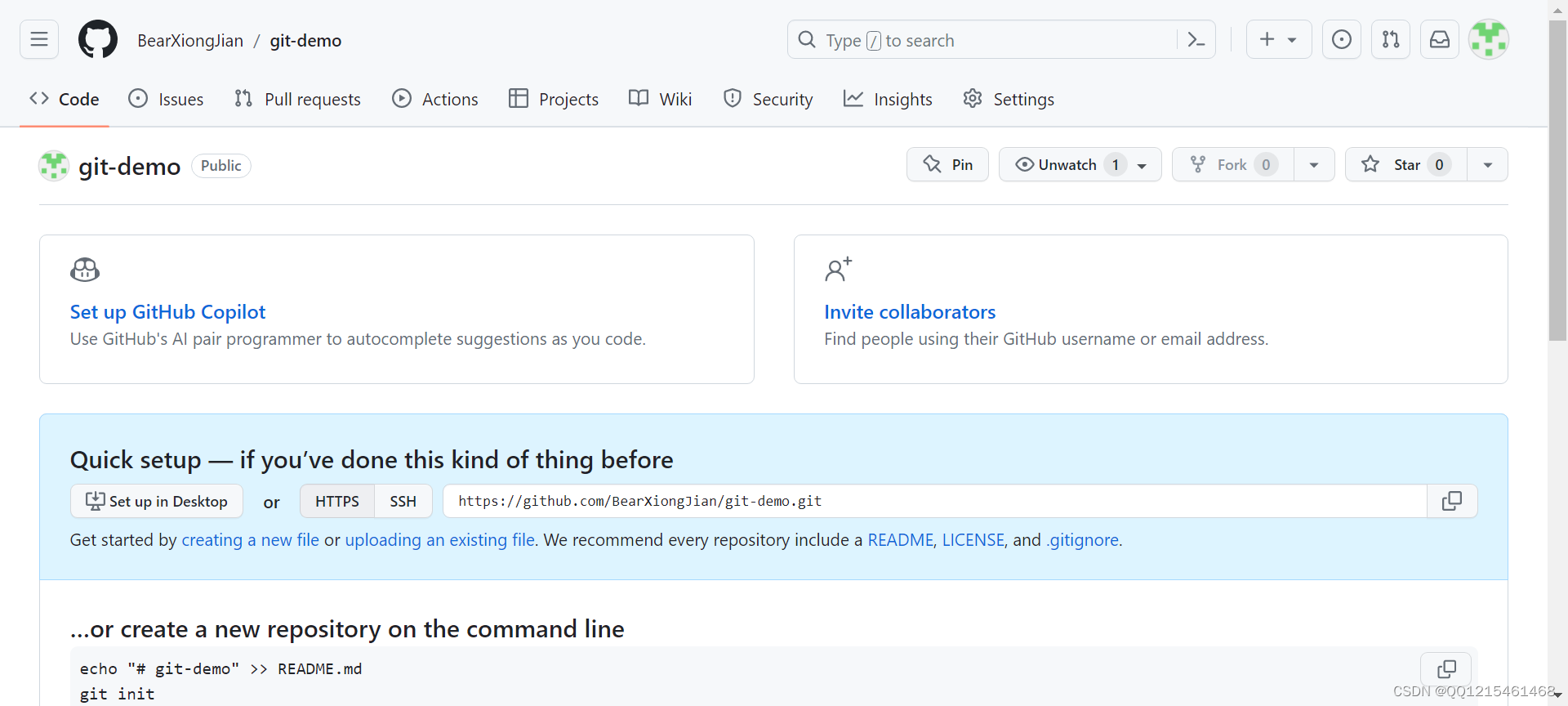Screen dimensions: 1568x706
Task: Pin the git-demo repository
Action: coord(947,165)
